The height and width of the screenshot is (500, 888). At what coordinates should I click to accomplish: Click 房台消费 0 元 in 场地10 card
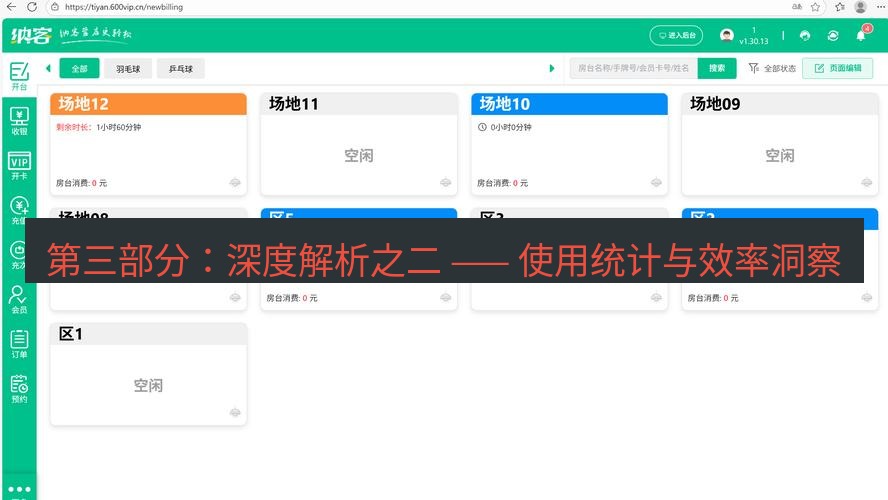[502, 183]
